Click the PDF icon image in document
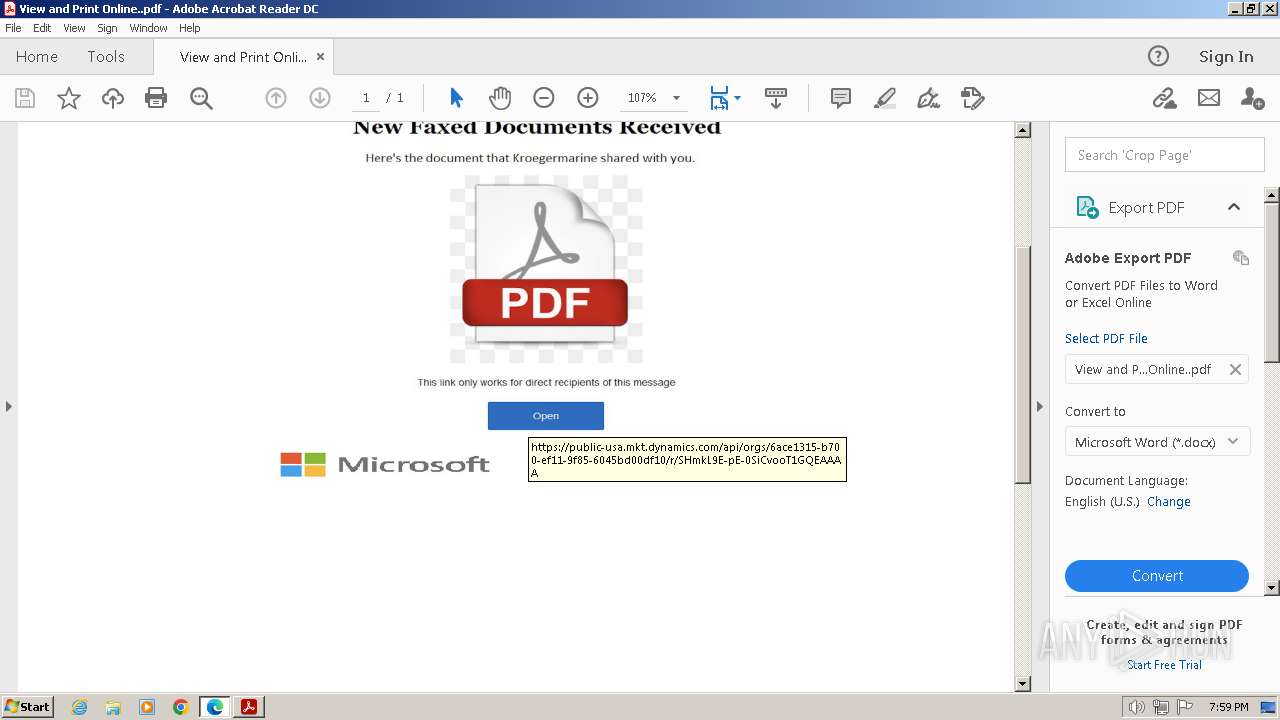 [x=546, y=270]
